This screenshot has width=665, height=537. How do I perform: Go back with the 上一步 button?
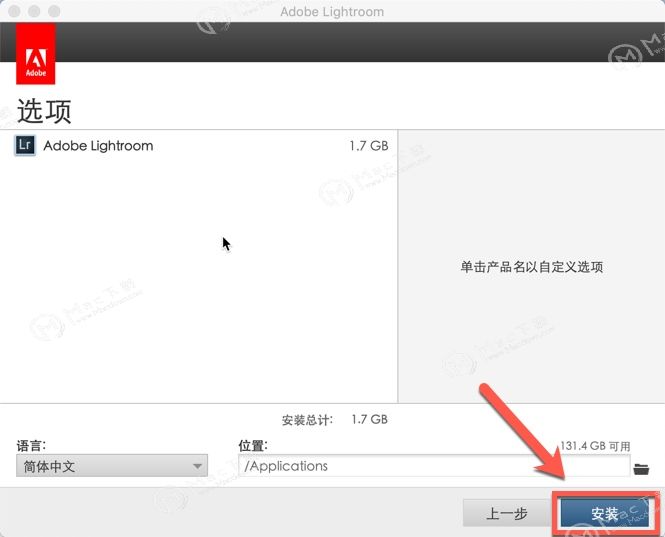(507, 513)
